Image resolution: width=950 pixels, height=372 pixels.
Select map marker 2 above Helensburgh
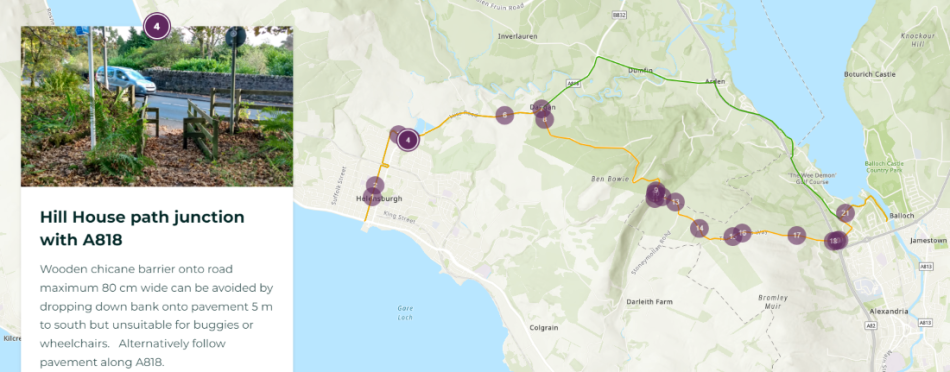click(x=375, y=185)
